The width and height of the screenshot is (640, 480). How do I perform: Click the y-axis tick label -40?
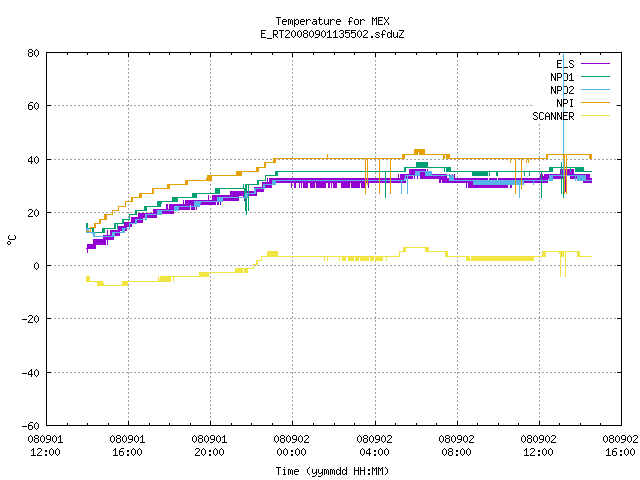tap(31, 373)
